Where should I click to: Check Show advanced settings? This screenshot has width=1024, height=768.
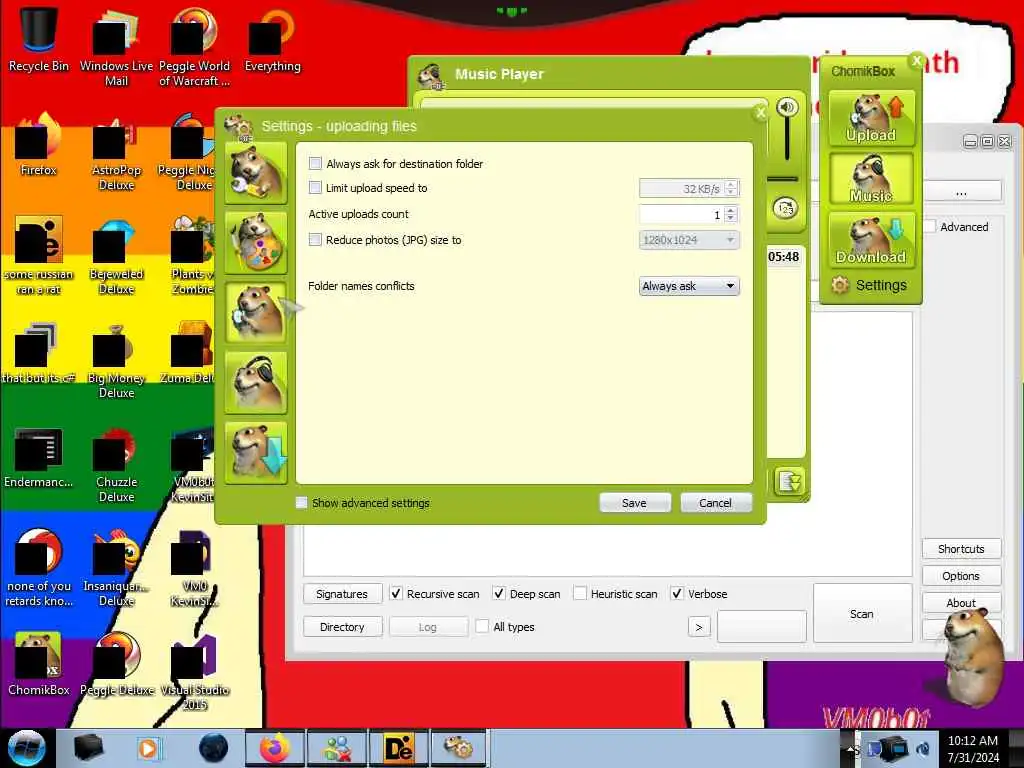tap(301, 502)
